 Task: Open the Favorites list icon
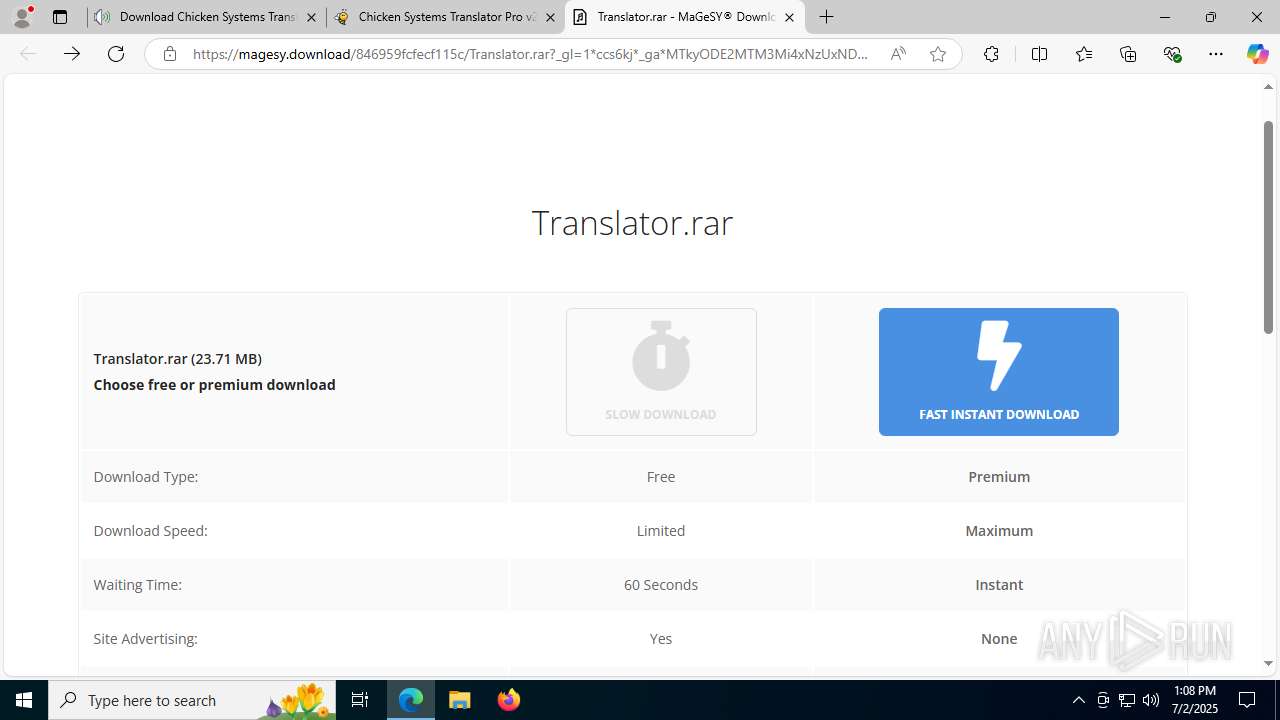pos(1084,54)
